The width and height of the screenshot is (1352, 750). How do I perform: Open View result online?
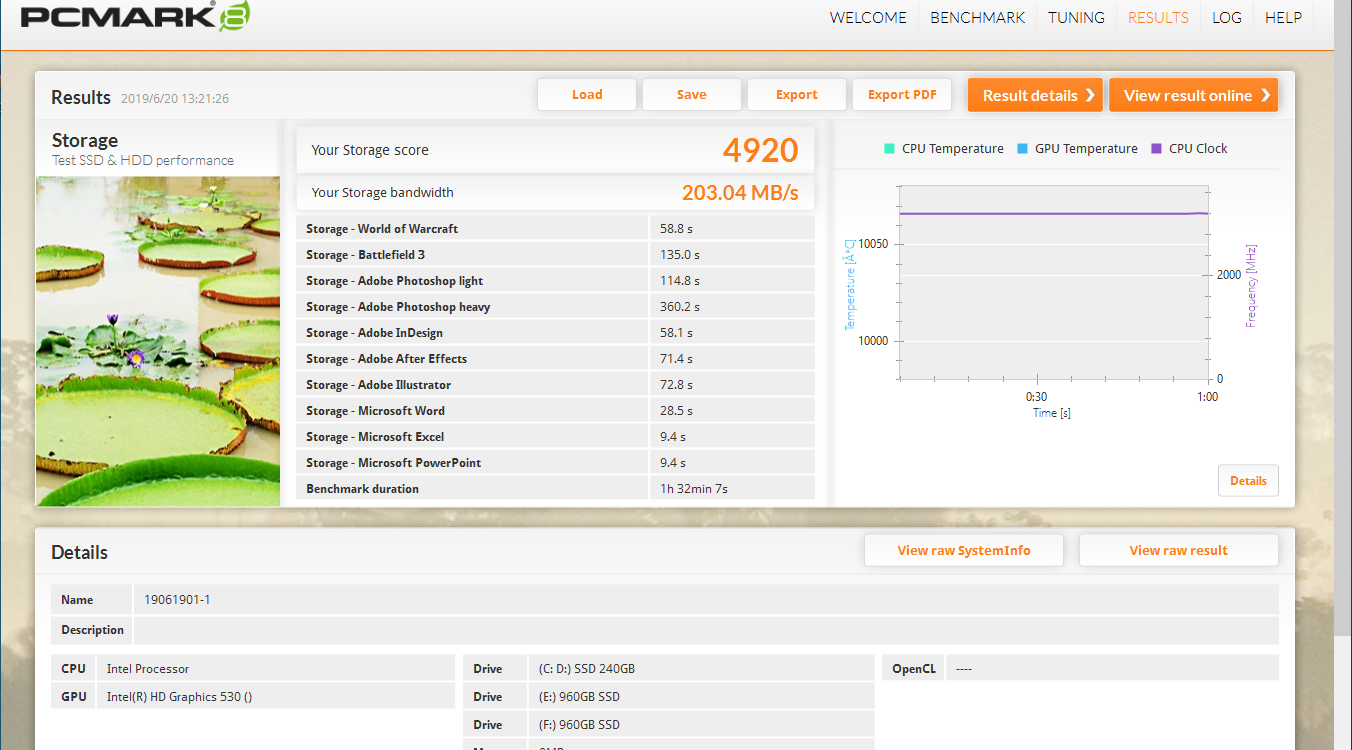[1193, 96]
